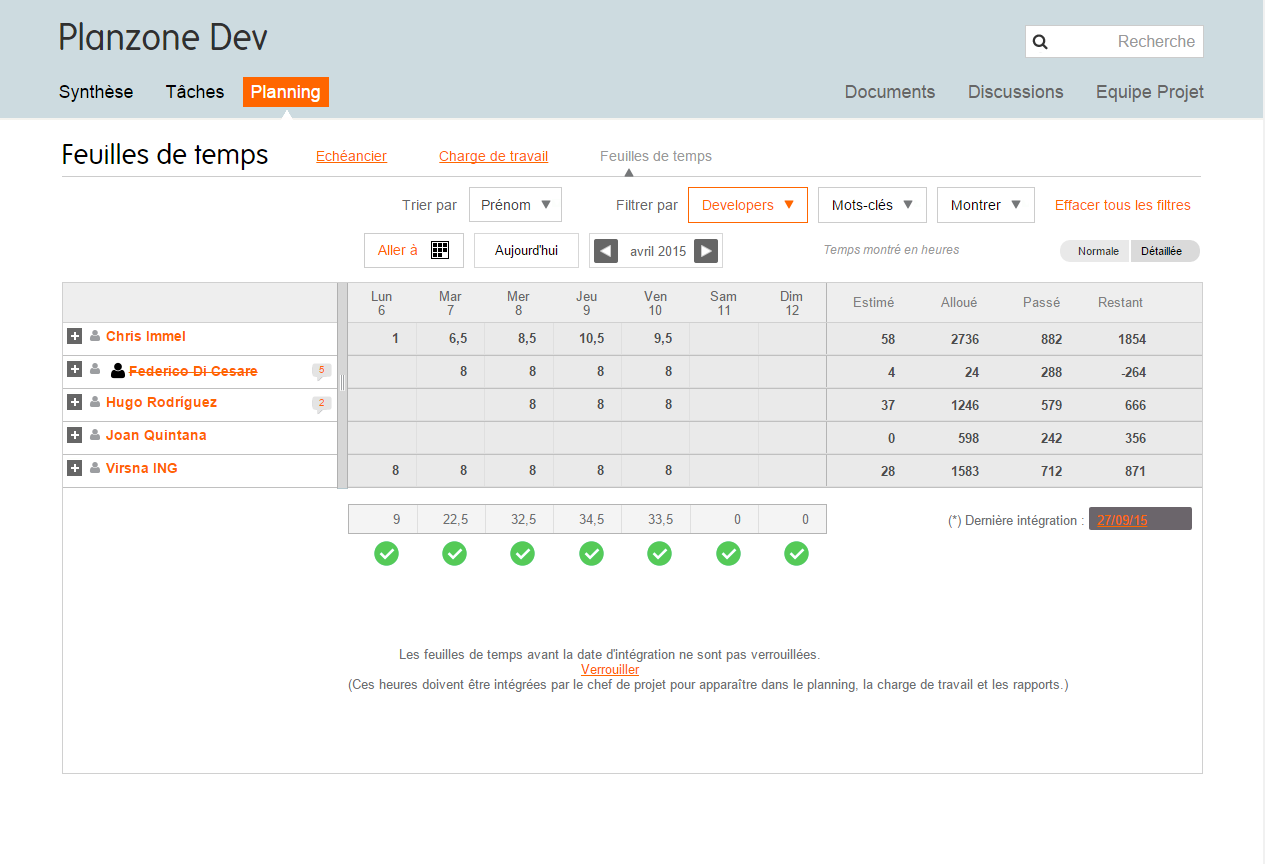Image resolution: width=1265 pixels, height=864 pixels.
Task: Open the Developers filter dropdown
Action: coord(747,205)
